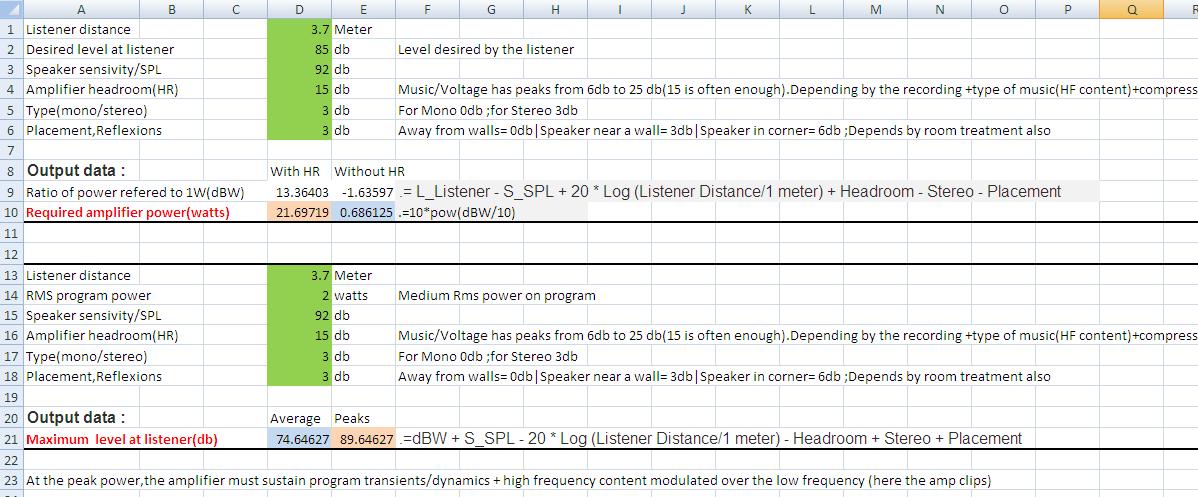Select the 89.64627 peaks cell
This screenshot has height=497, width=1198.
[x=363, y=439]
